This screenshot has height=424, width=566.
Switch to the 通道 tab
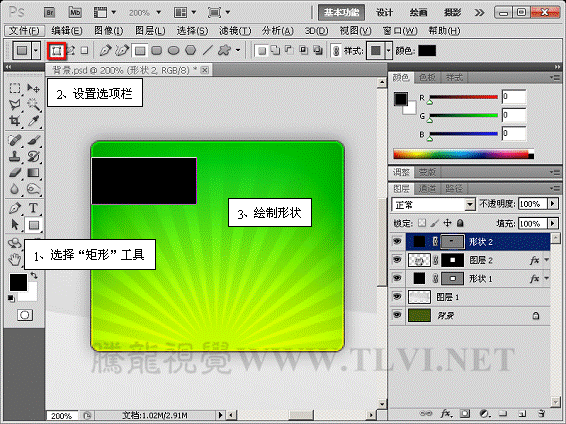pos(427,188)
